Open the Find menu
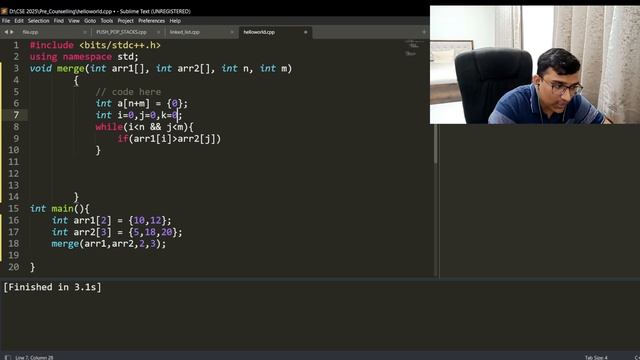This screenshot has width=640, height=360. (59, 21)
